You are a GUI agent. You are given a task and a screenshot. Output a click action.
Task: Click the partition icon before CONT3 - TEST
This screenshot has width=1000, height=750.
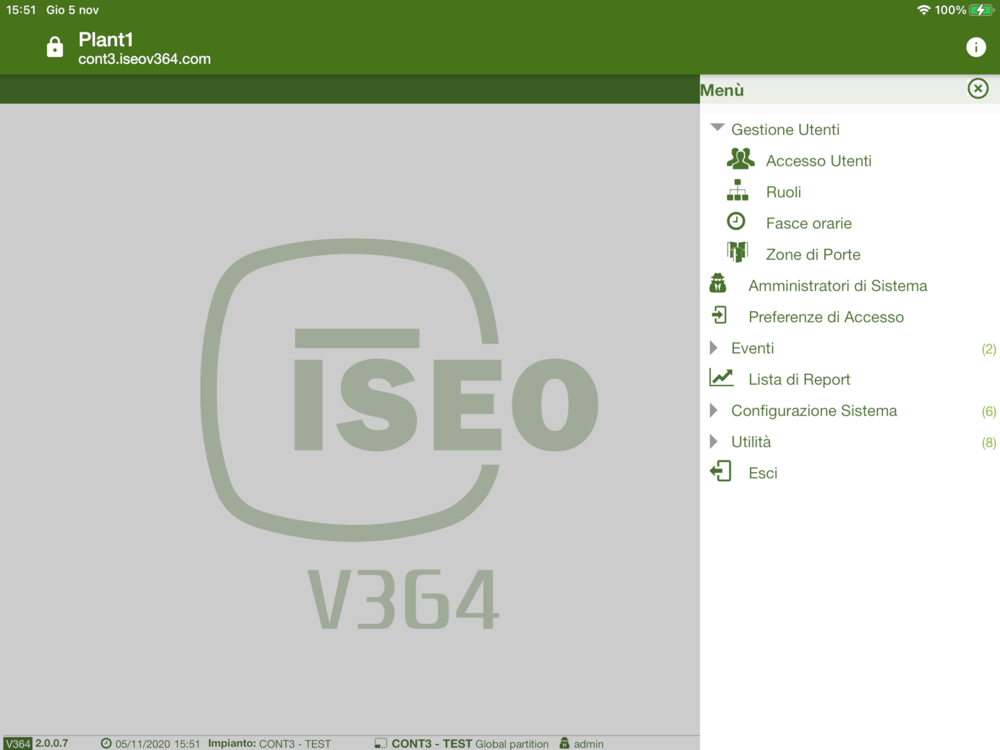[381, 743]
